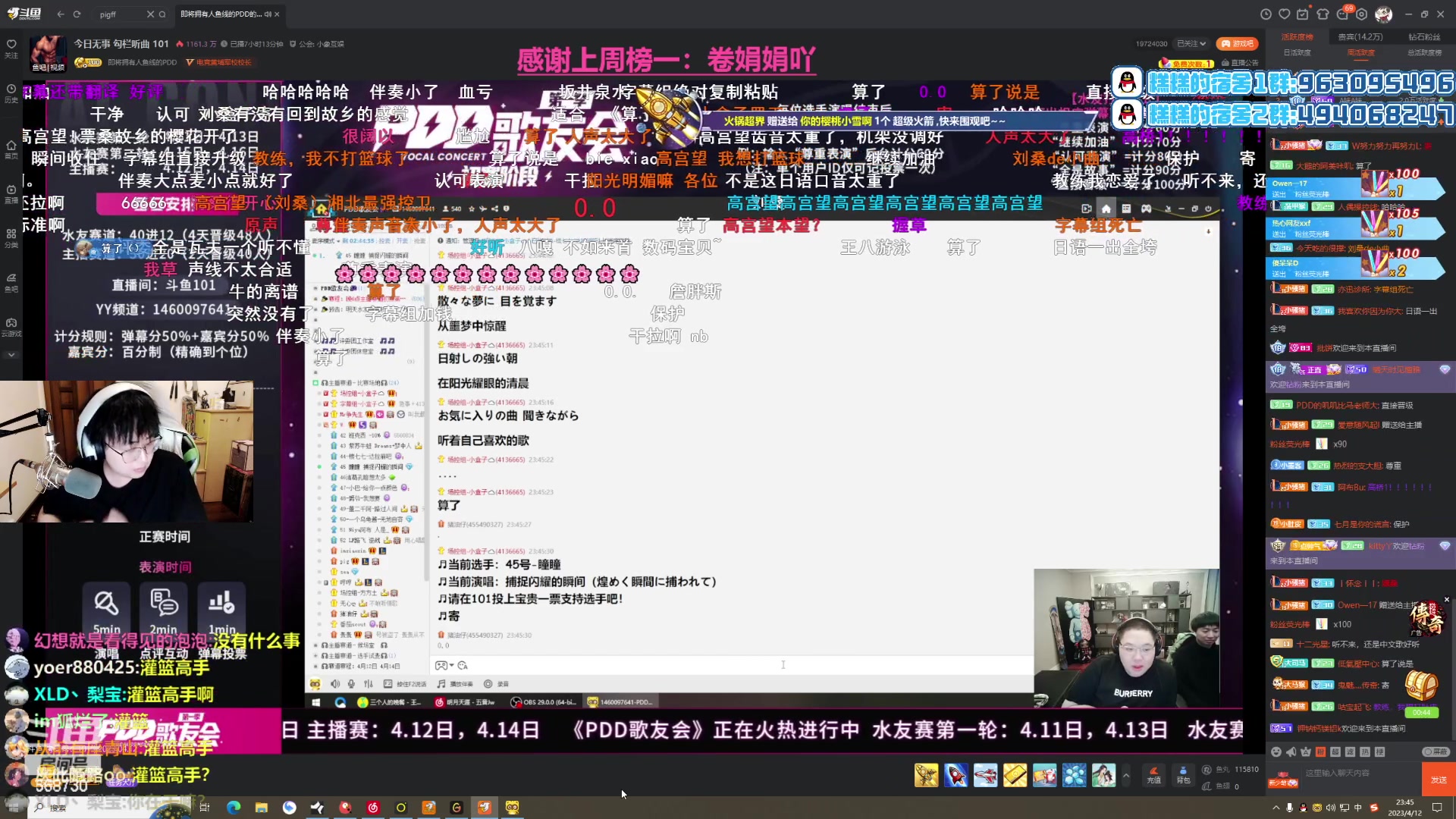Refresh the page with reload icon

77,14
